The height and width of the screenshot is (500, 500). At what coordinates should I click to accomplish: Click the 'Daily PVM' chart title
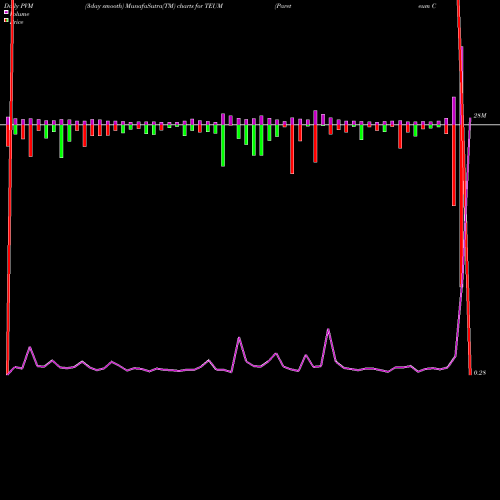tap(19, 6)
